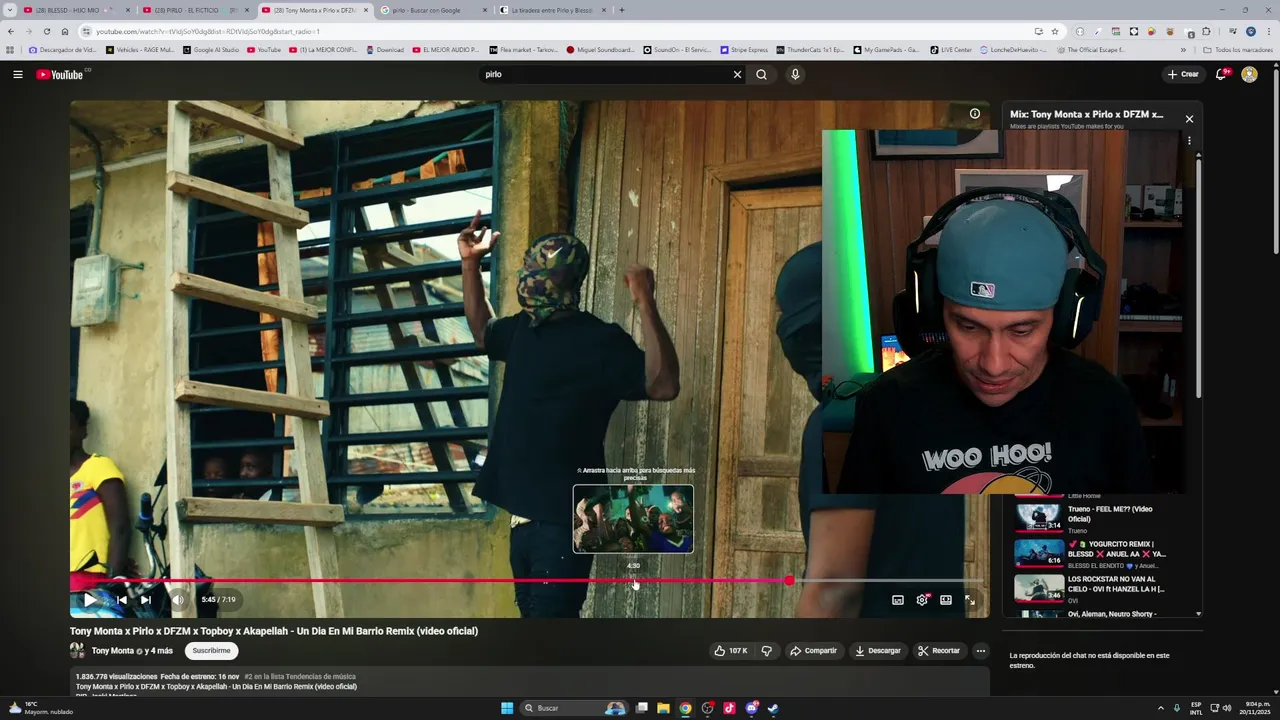This screenshot has height=720, width=1280.
Task: Open the YouTube bookmark in bookmarks bar
Action: point(265,49)
